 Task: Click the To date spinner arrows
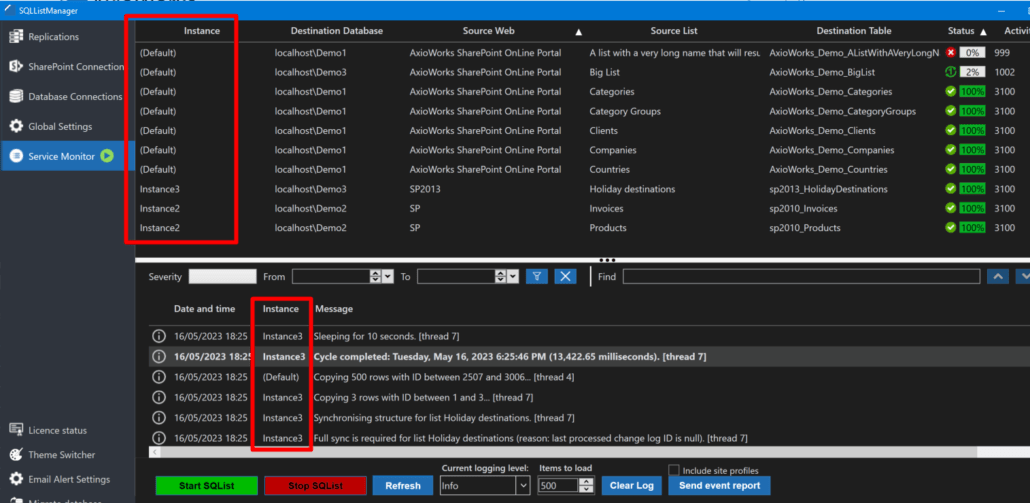(500, 276)
